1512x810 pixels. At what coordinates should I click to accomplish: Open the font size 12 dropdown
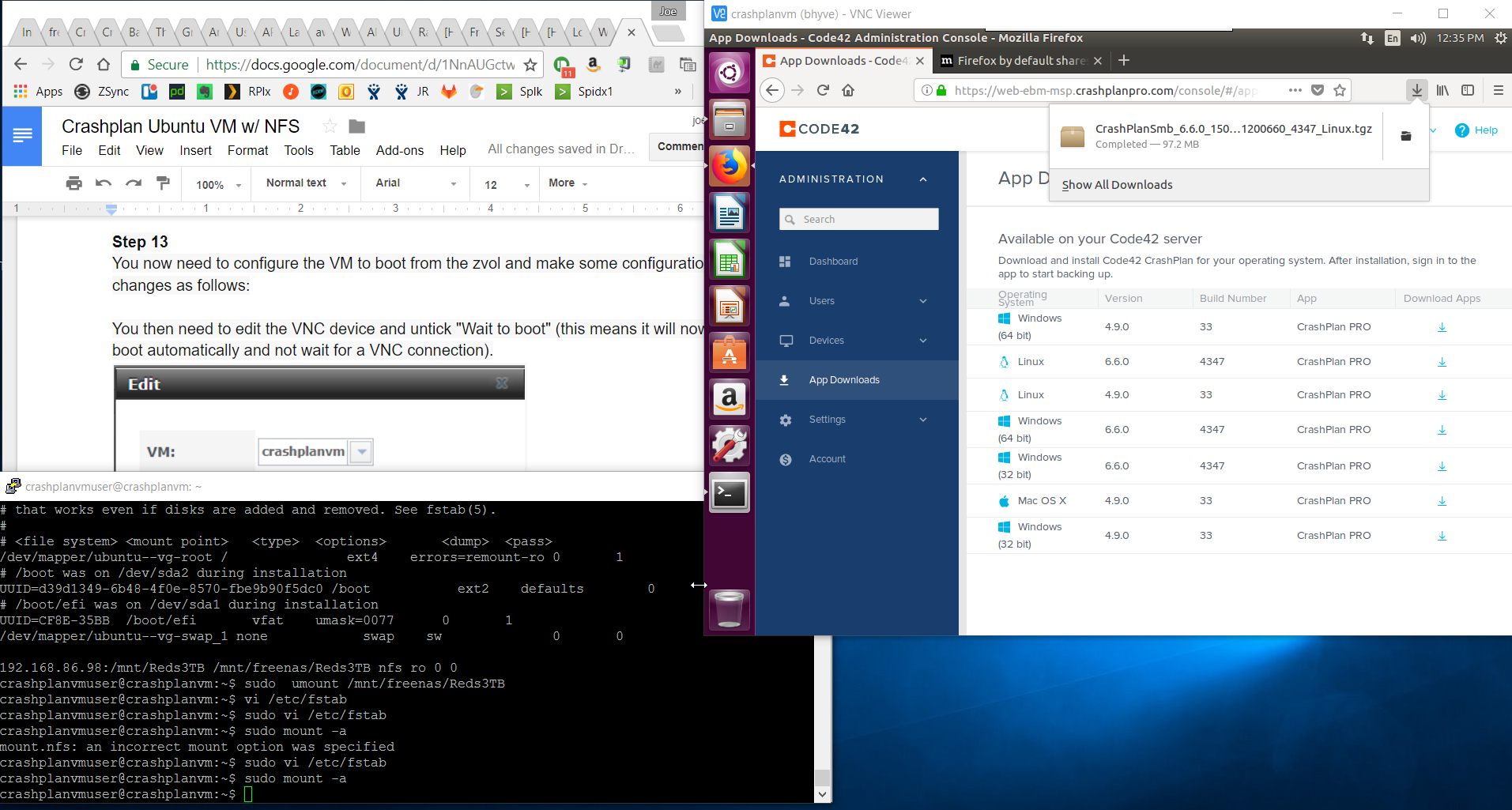click(x=507, y=184)
